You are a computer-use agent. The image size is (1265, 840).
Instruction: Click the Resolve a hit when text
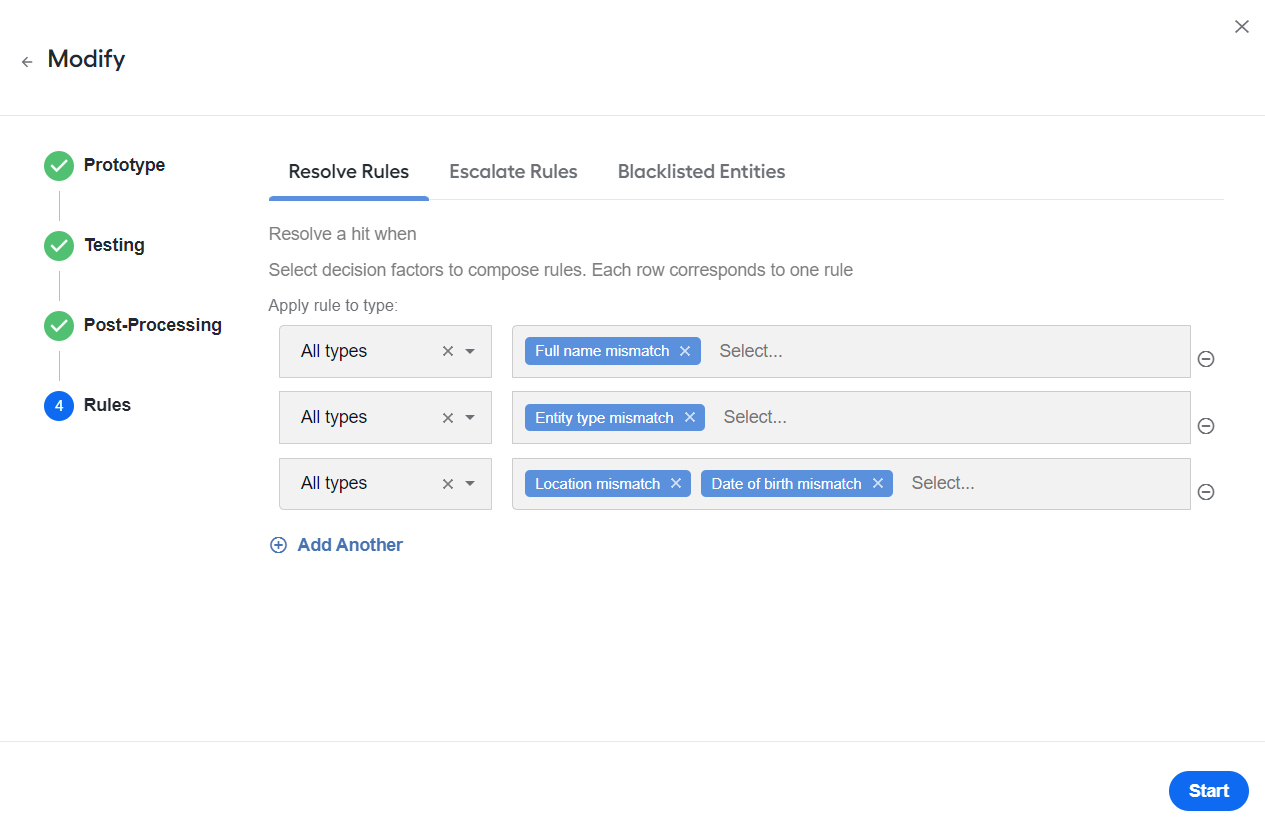pyautogui.click(x=343, y=234)
